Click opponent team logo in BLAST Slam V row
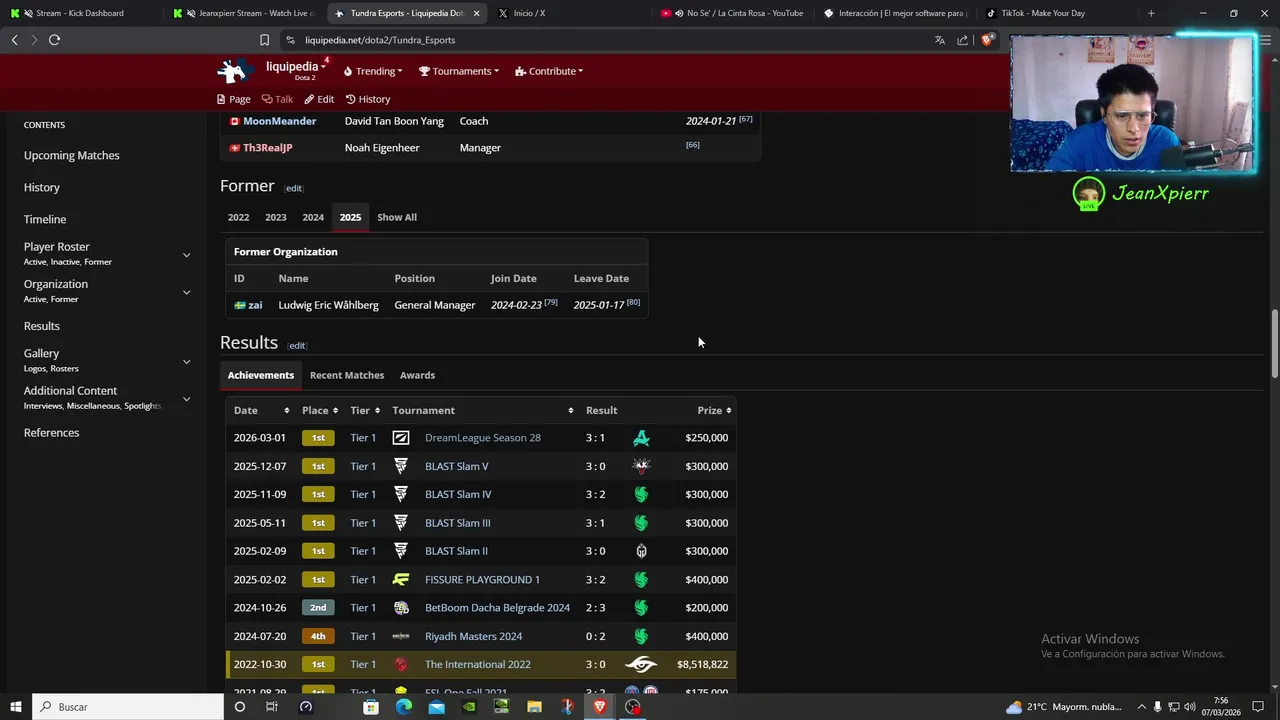1280x720 pixels. click(641, 466)
